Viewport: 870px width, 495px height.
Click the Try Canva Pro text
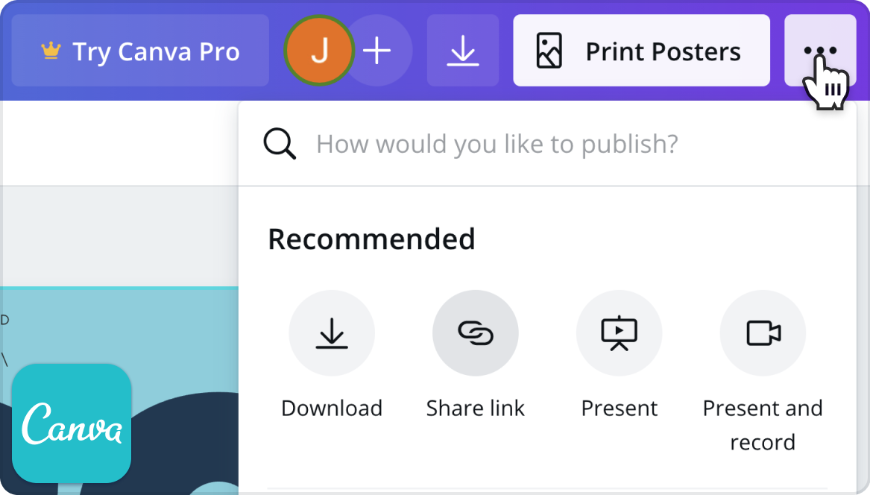tap(156, 51)
